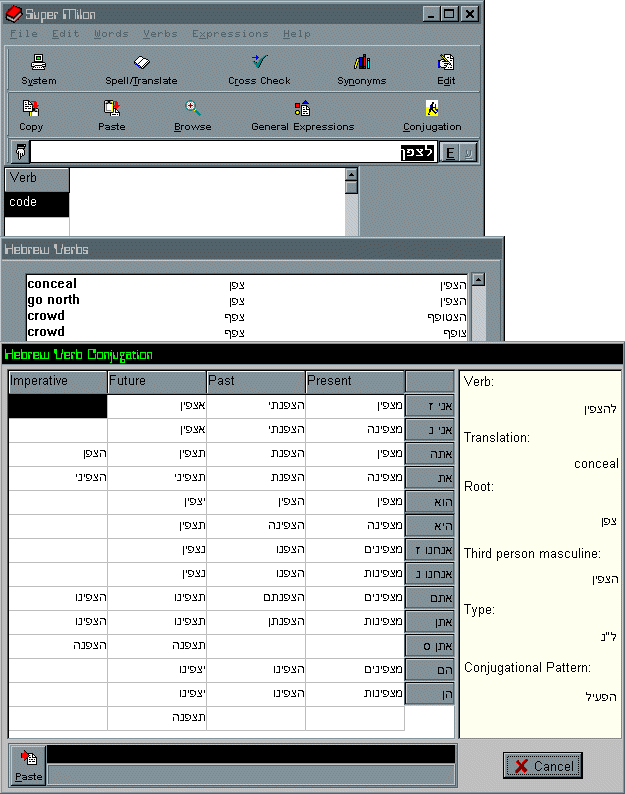Click the אני ז pronoun row header

tap(429, 406)
